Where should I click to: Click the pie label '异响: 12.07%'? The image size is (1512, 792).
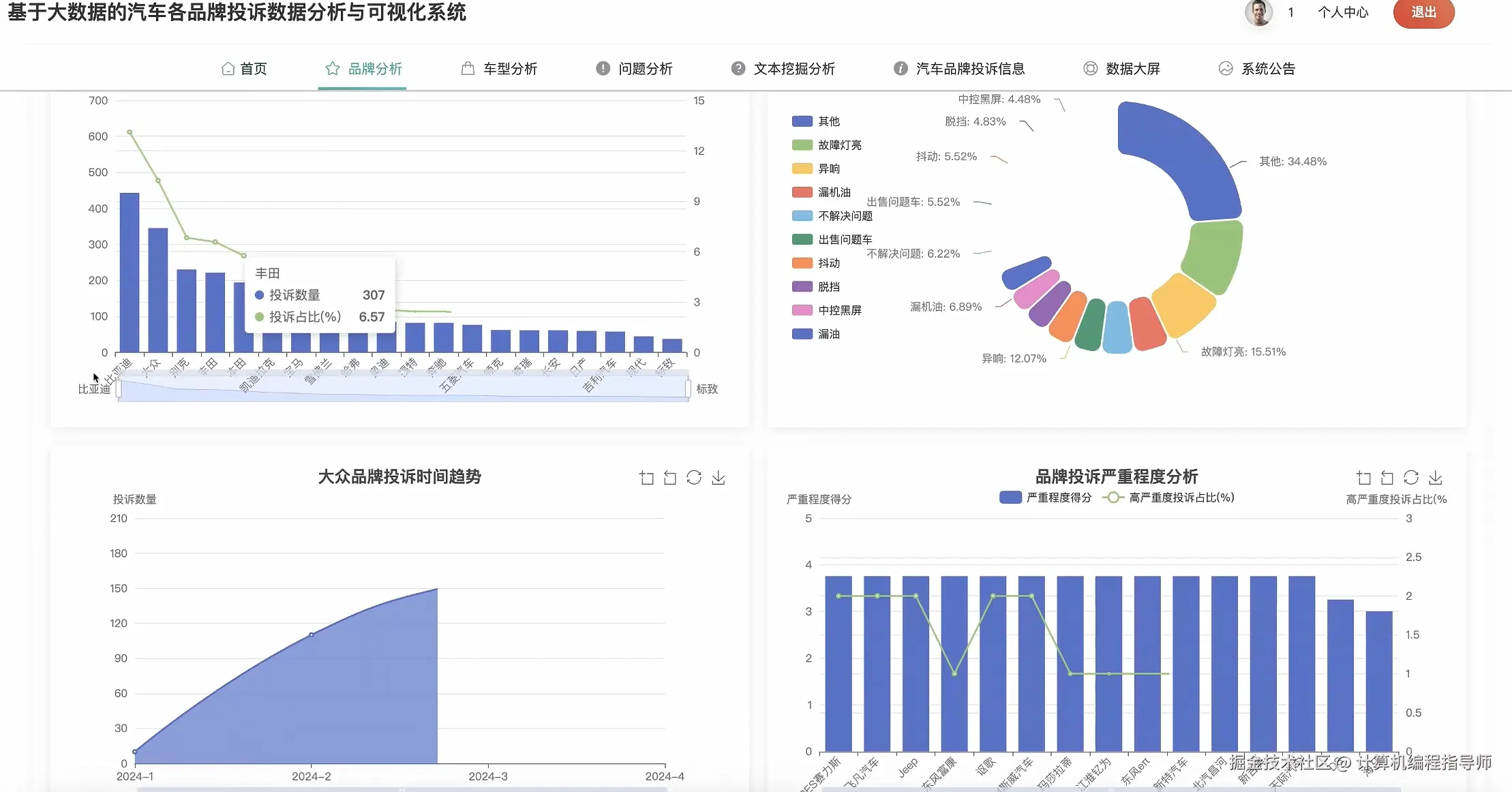(x=1014, y=359)
